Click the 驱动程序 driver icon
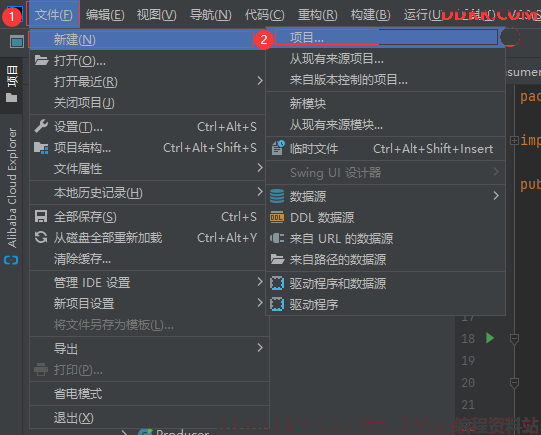This screenshot has width=541, height=435. [277, 304]
